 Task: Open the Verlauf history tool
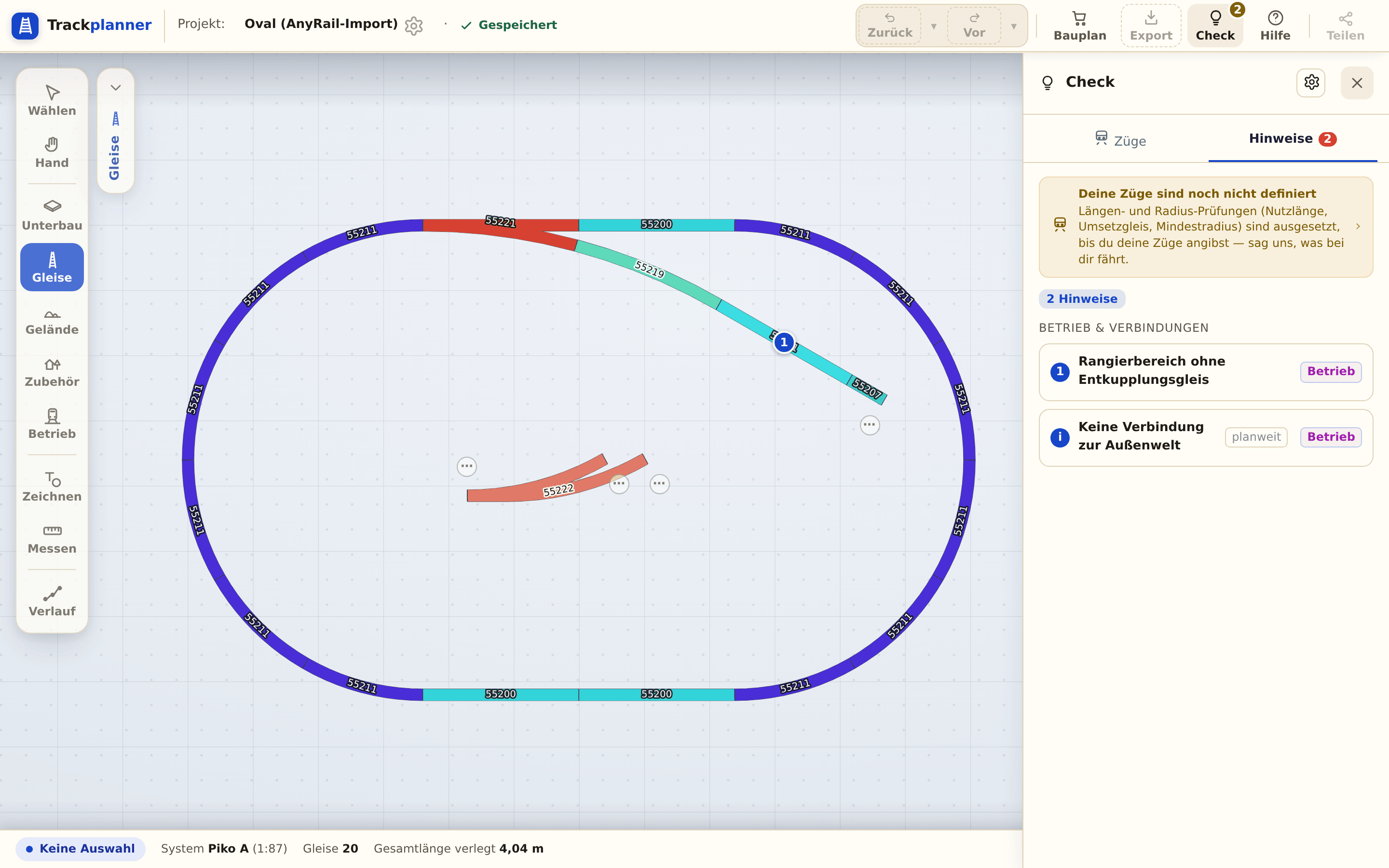click(x=52, y=601)
